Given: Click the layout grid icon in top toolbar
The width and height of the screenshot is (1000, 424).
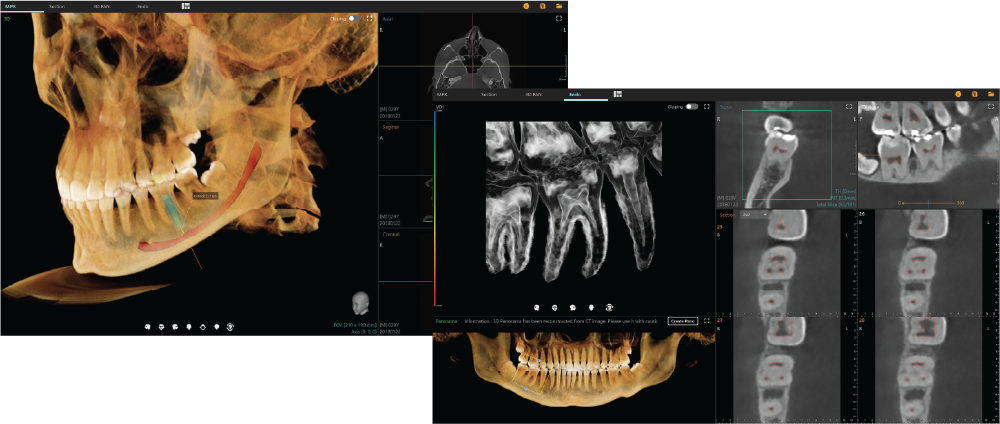Looking at the screenshot, I should coord(186,6).
